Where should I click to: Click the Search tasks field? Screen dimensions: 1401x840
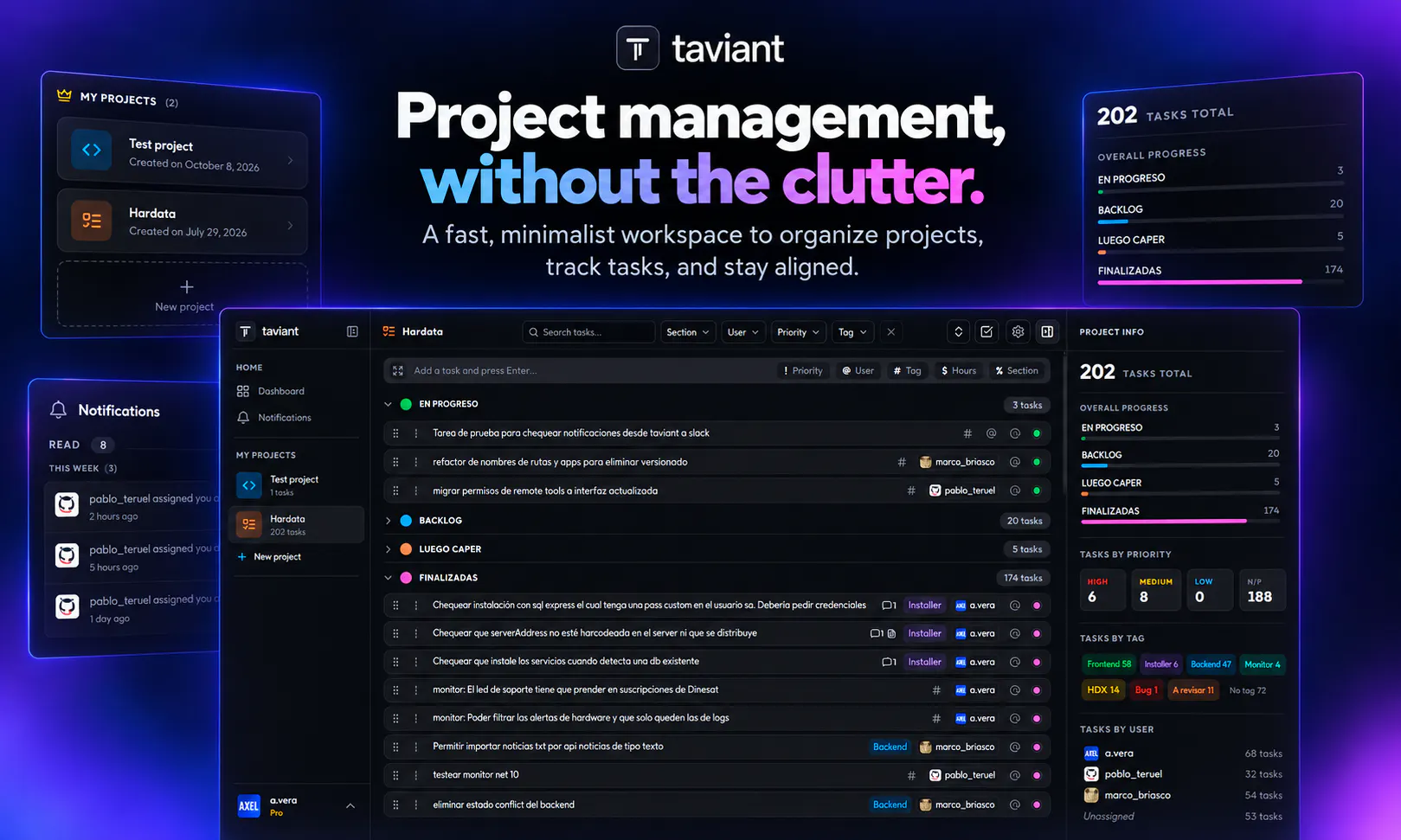[588, 332]
